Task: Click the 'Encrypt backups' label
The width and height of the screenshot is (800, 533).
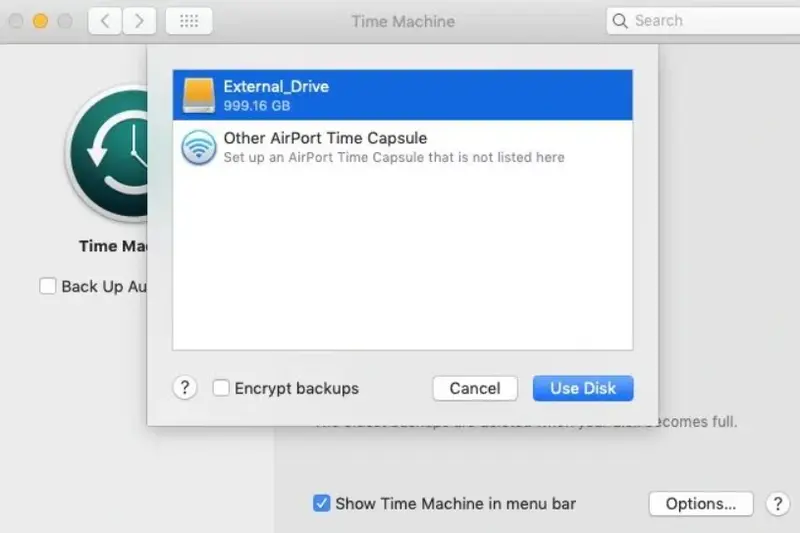Action: point(296,389)
